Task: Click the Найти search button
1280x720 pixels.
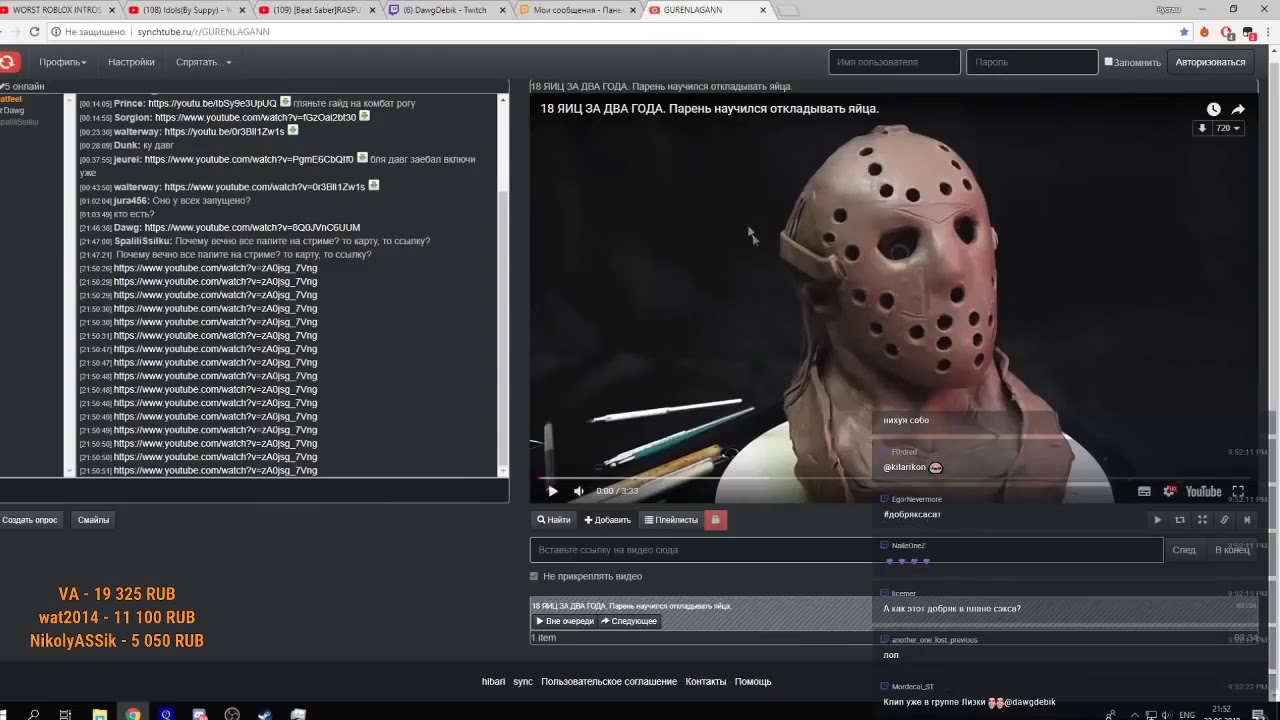Action: 553,520
